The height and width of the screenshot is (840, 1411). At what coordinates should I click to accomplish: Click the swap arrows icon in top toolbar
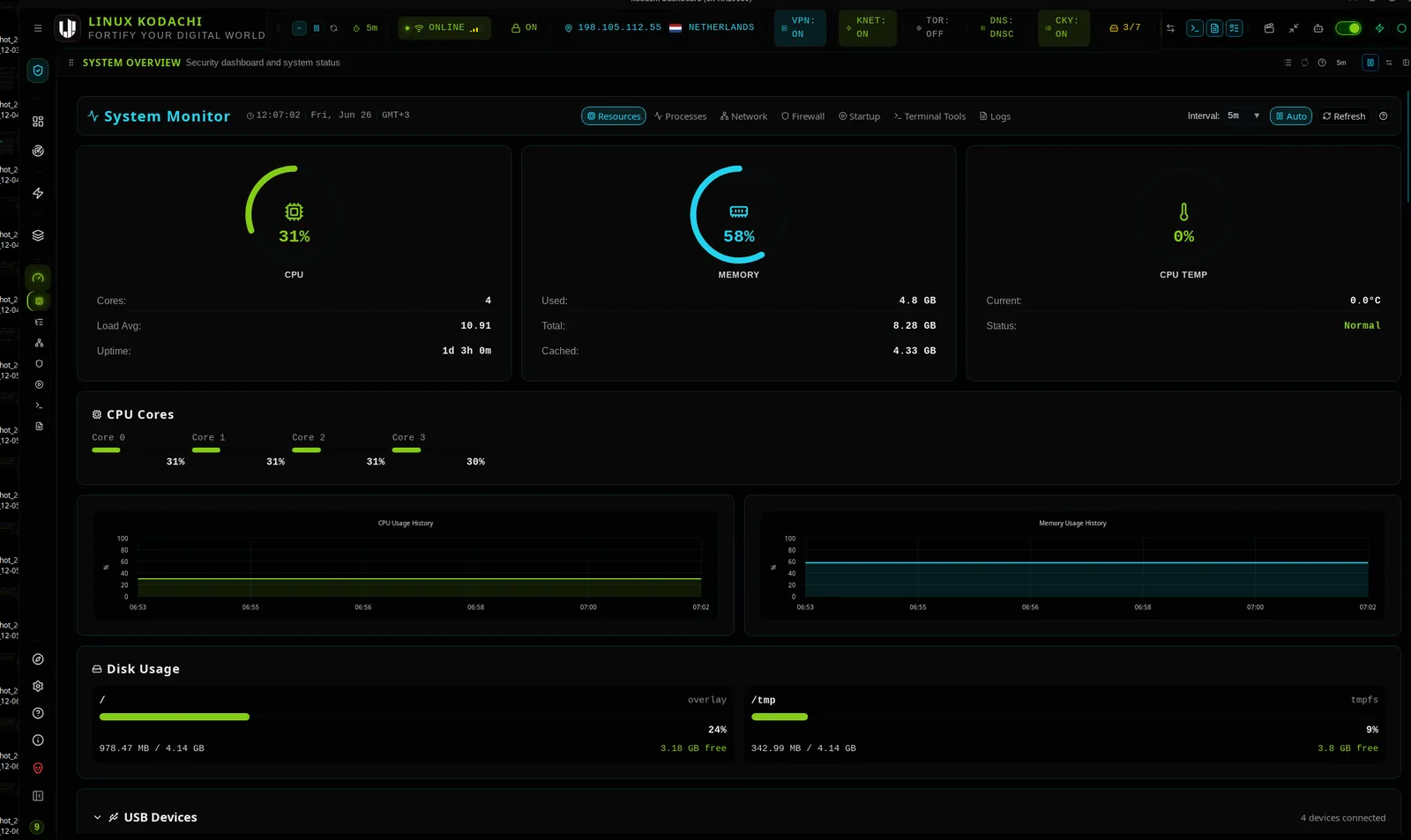click(1170, 28)
